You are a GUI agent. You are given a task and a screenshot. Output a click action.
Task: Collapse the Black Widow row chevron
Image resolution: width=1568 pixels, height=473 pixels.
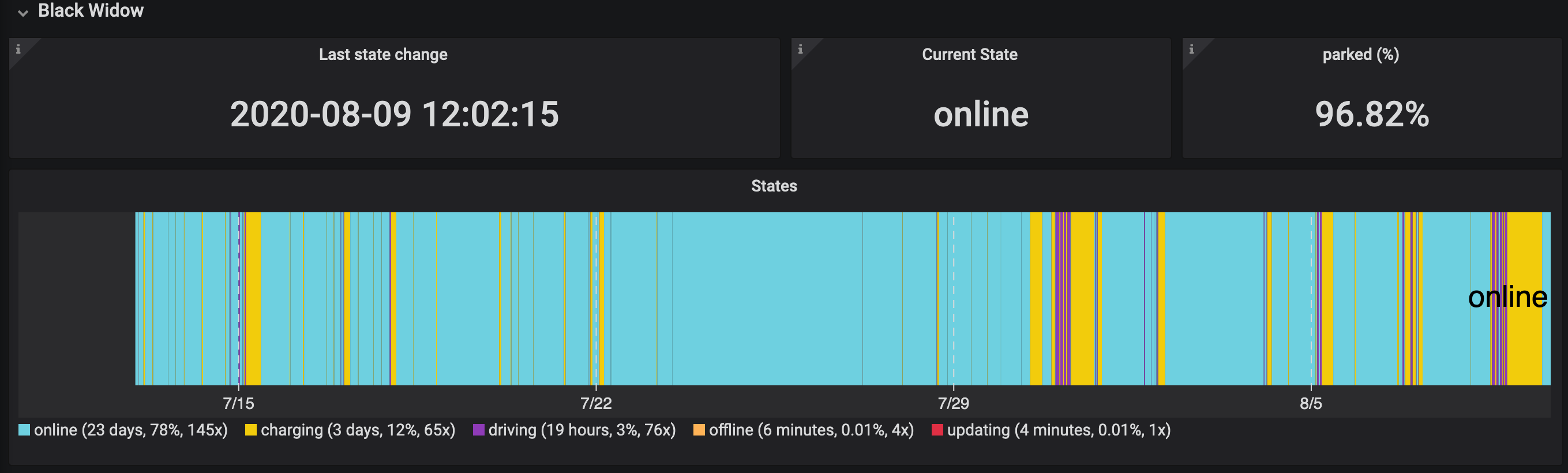[x=22, y=13]
